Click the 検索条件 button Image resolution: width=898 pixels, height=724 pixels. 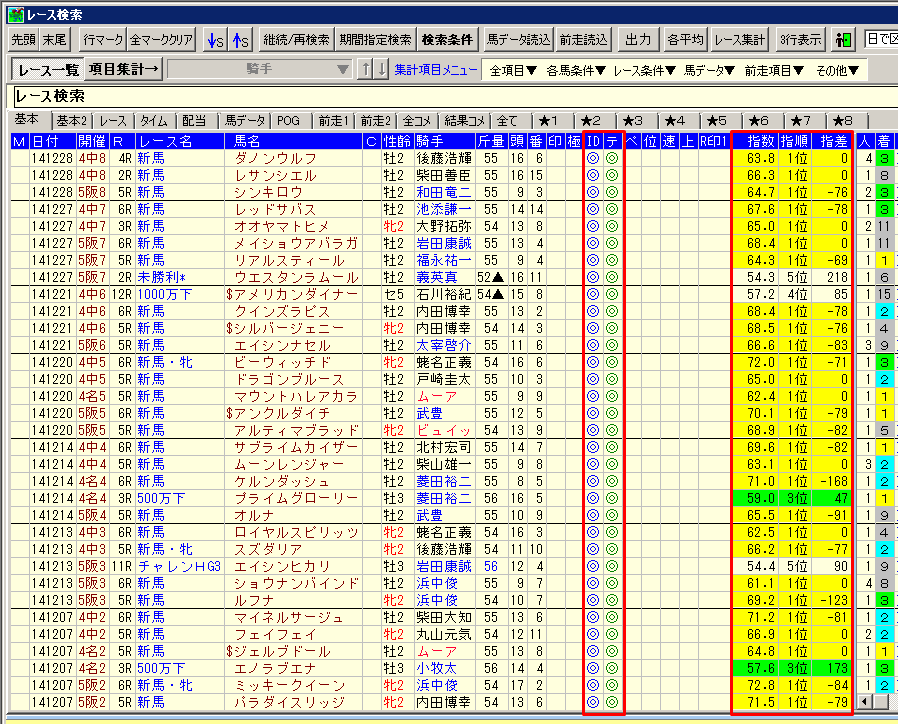coord(447,40)
